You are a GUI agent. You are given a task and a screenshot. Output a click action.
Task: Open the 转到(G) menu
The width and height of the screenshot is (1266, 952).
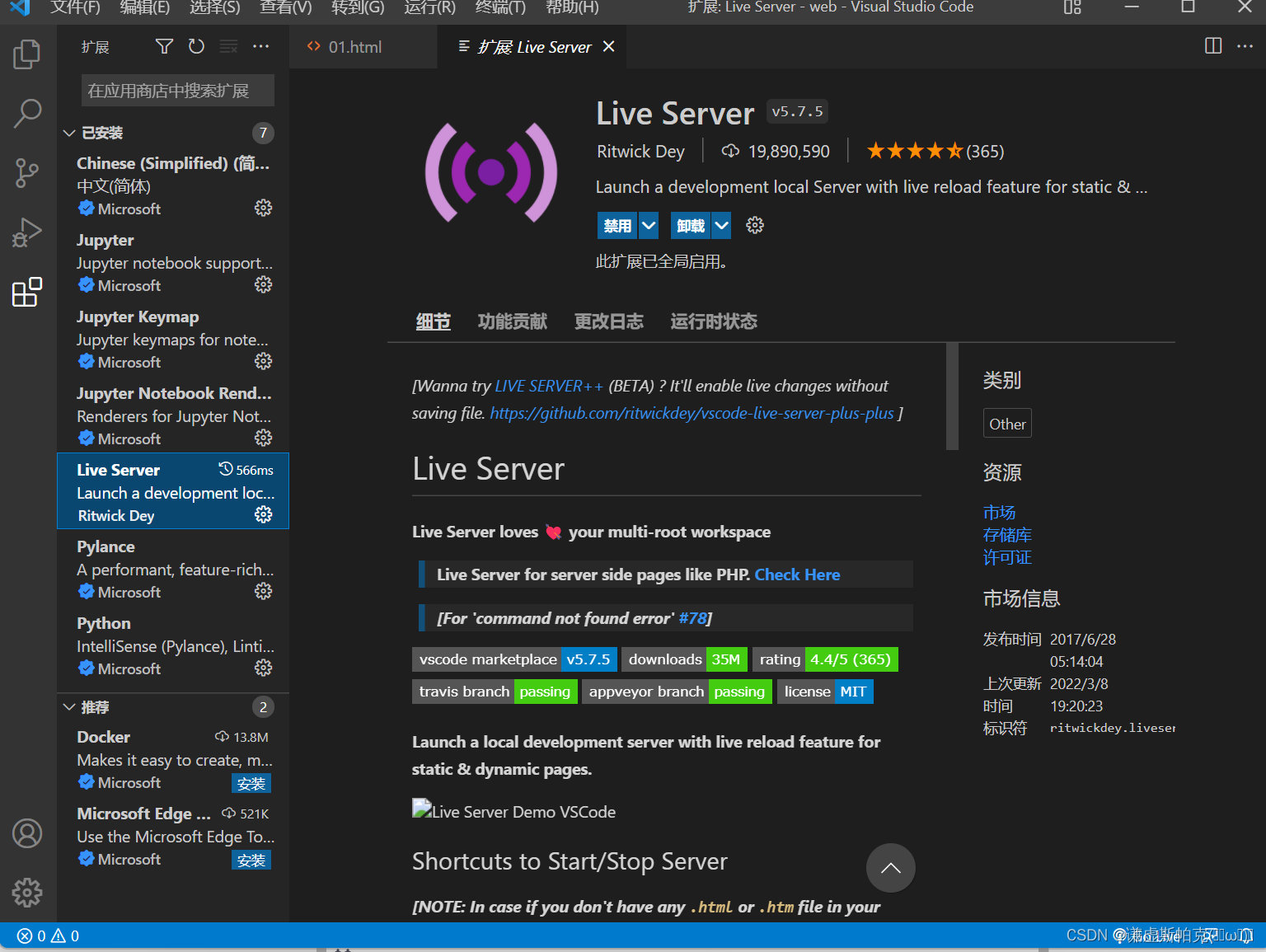tap(358, 7)
